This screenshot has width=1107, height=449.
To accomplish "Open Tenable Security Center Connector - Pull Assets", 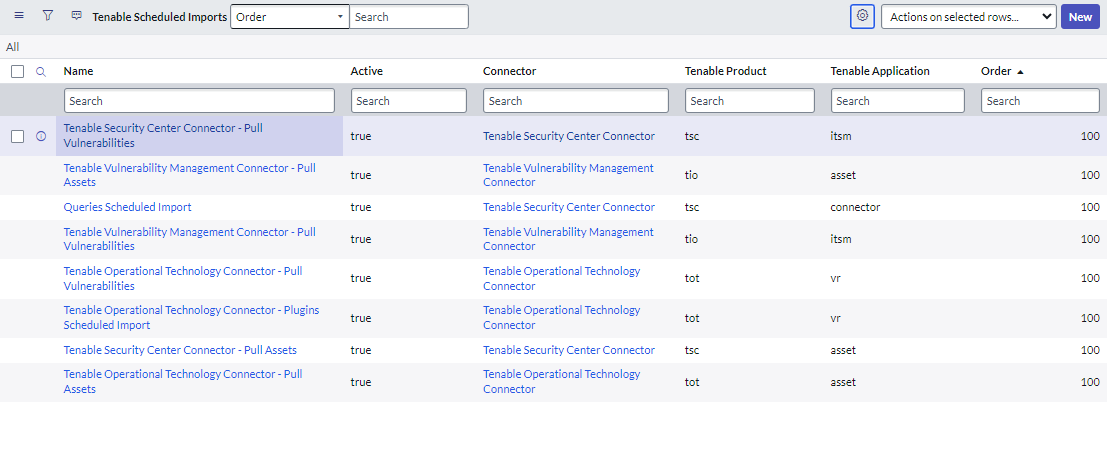I will 180,350.
